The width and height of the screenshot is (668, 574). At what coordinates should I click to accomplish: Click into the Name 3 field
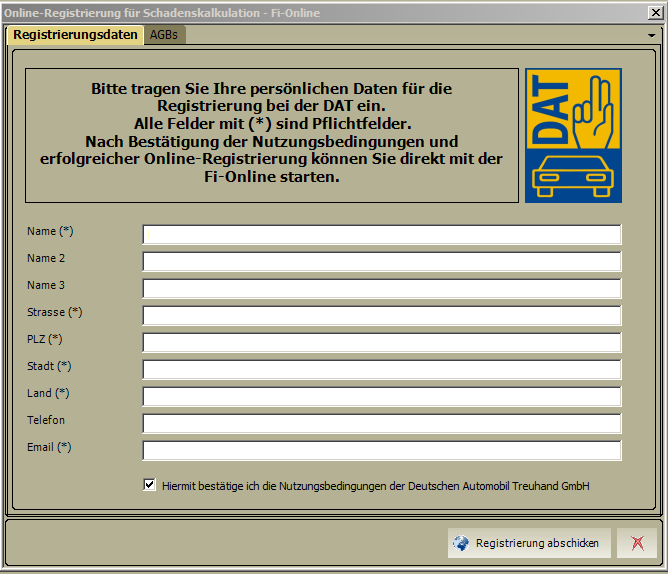(382, 288)
